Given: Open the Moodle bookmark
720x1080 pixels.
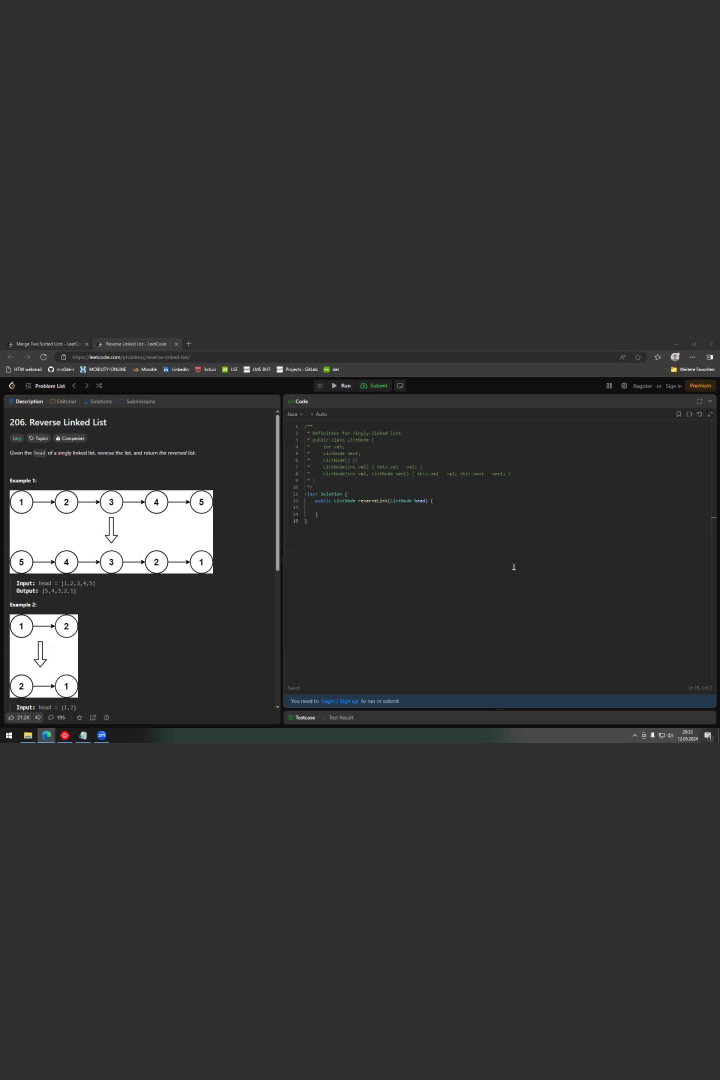Looking at the screenshot, I should [x=145, y=369].
